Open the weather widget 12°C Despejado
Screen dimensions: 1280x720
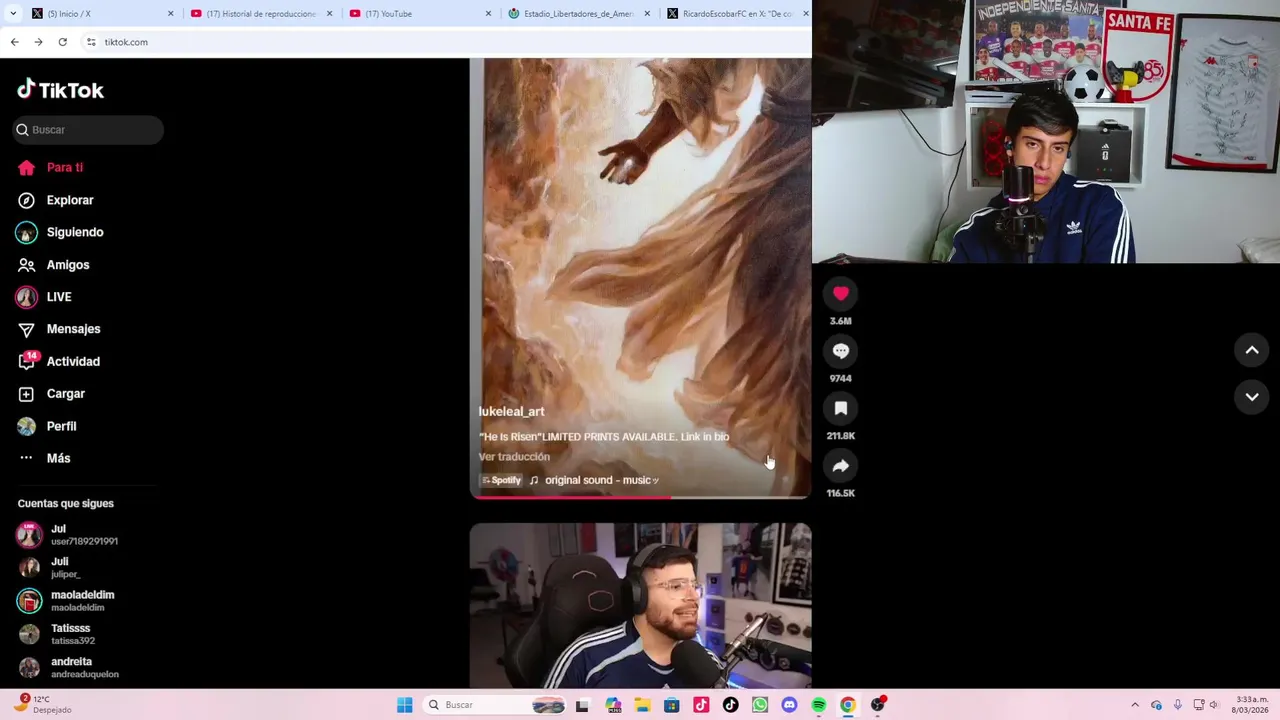coord(45,704)
